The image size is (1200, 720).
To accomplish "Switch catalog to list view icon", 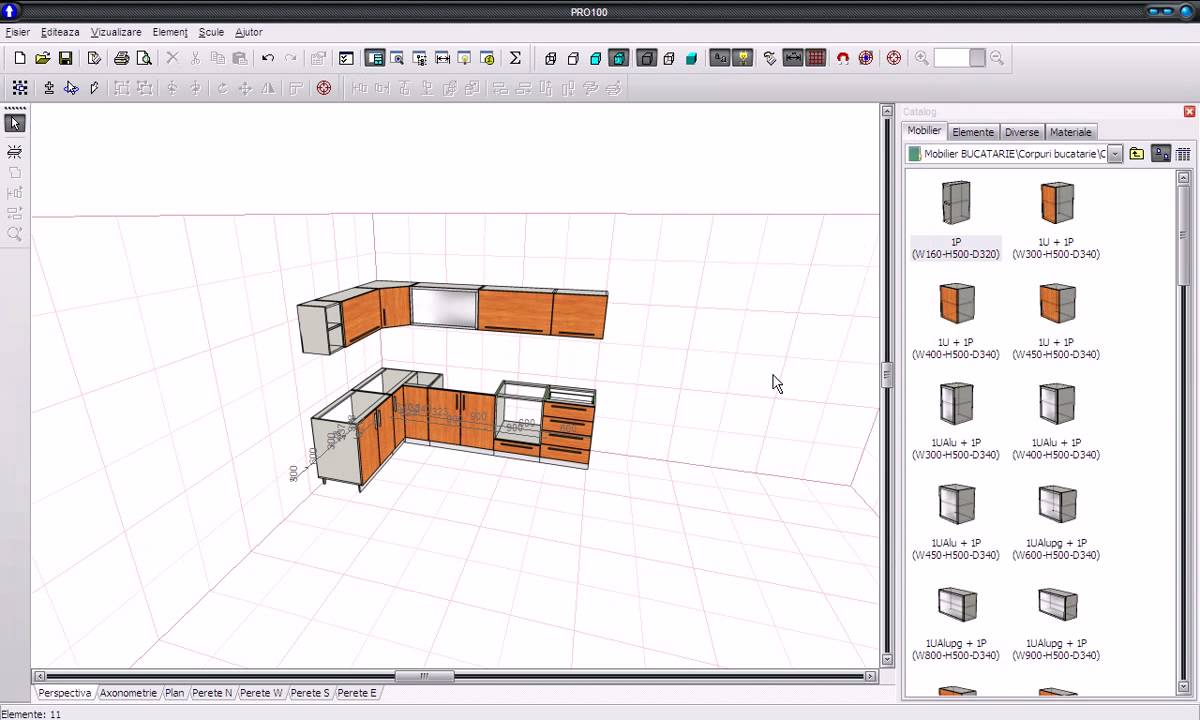I will [x=1184, y=154].
